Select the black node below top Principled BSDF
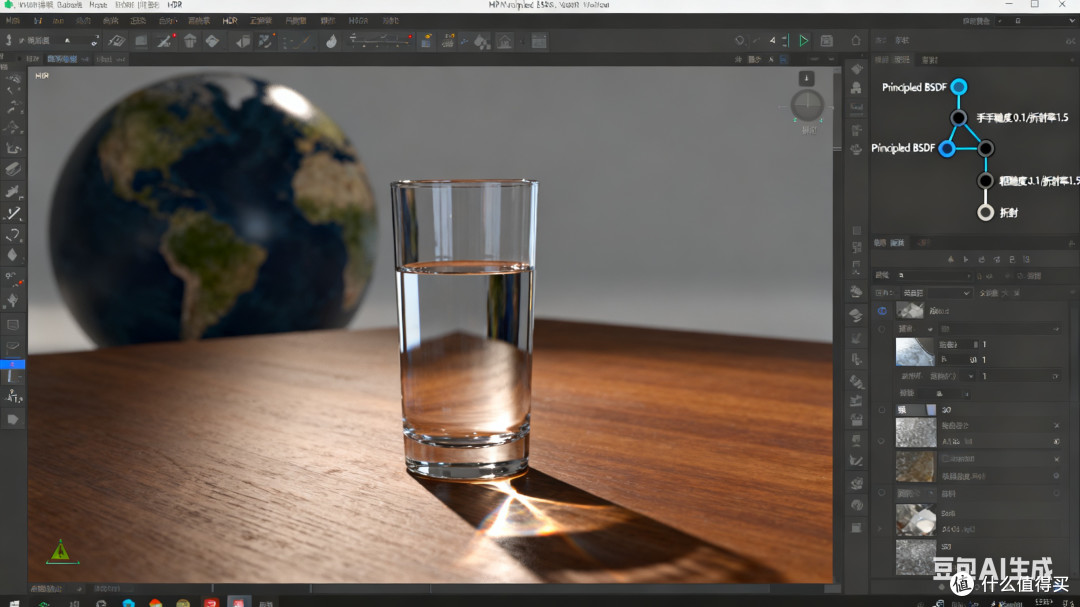This screenshot has height=607, width=1080. click(x=958, y=118)
